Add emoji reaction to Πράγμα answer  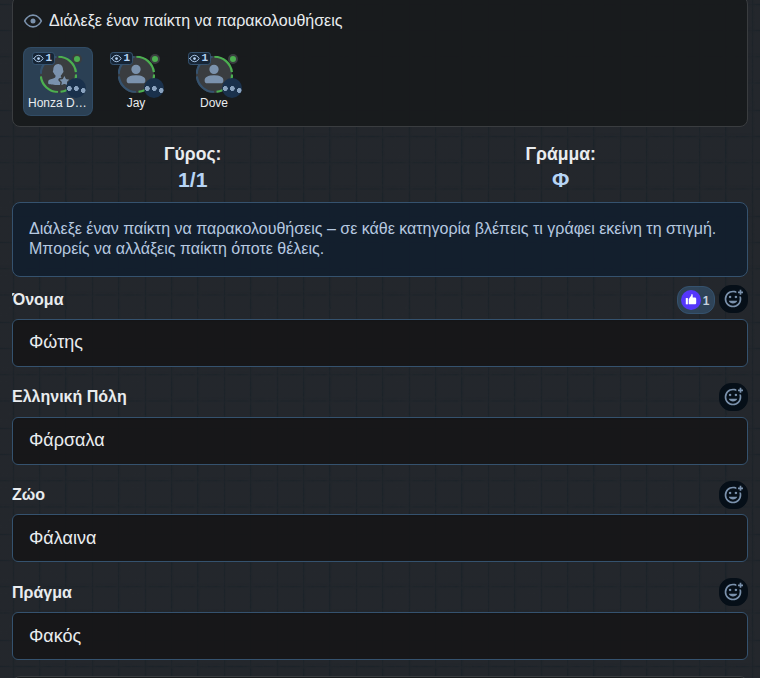point(733,592)
